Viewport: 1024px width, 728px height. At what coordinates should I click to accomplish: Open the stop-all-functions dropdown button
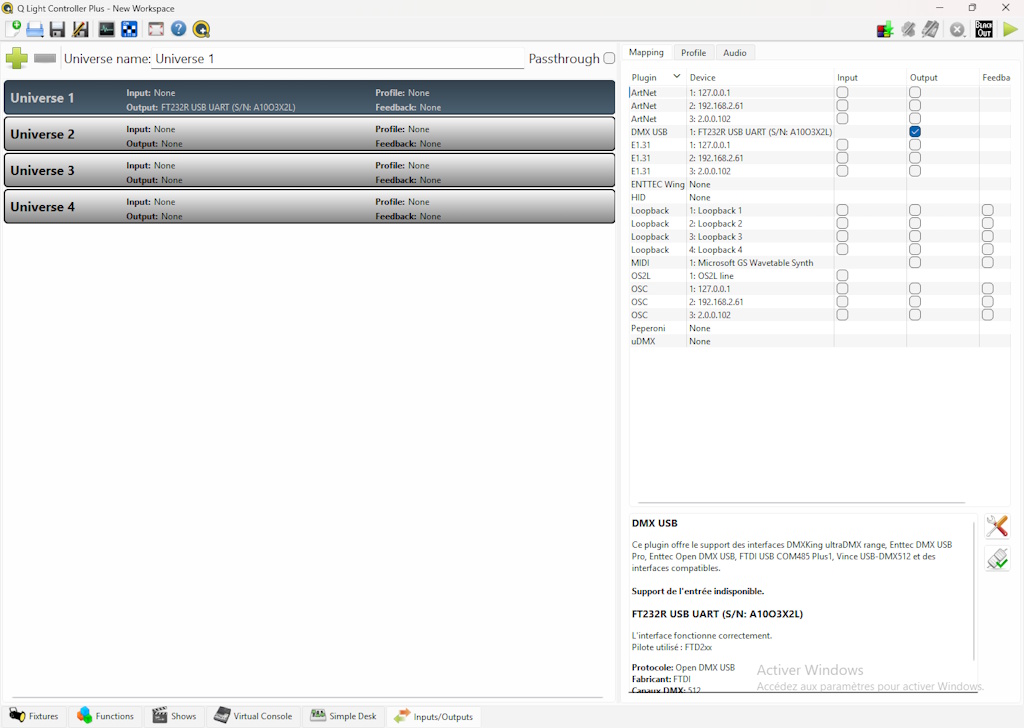957,29
